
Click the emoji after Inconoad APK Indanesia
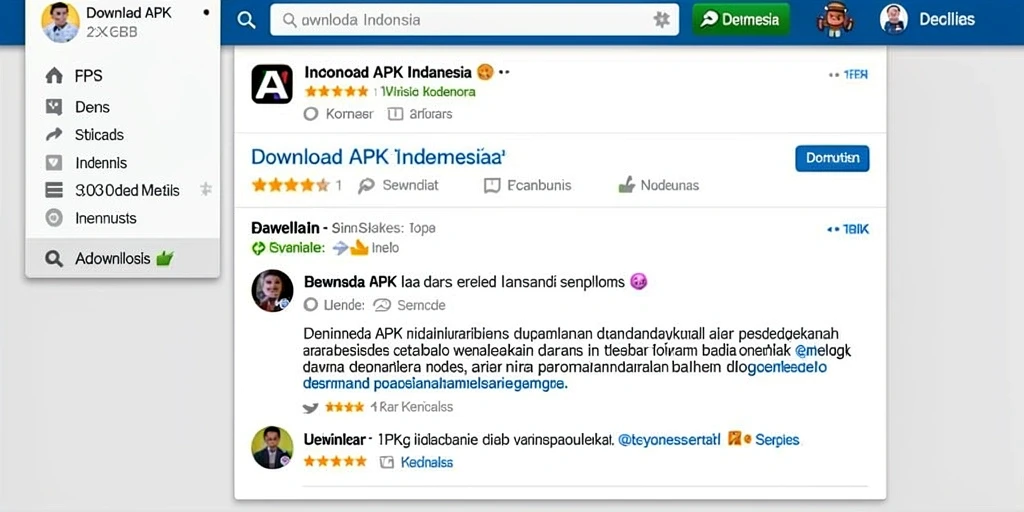[485, 72]
